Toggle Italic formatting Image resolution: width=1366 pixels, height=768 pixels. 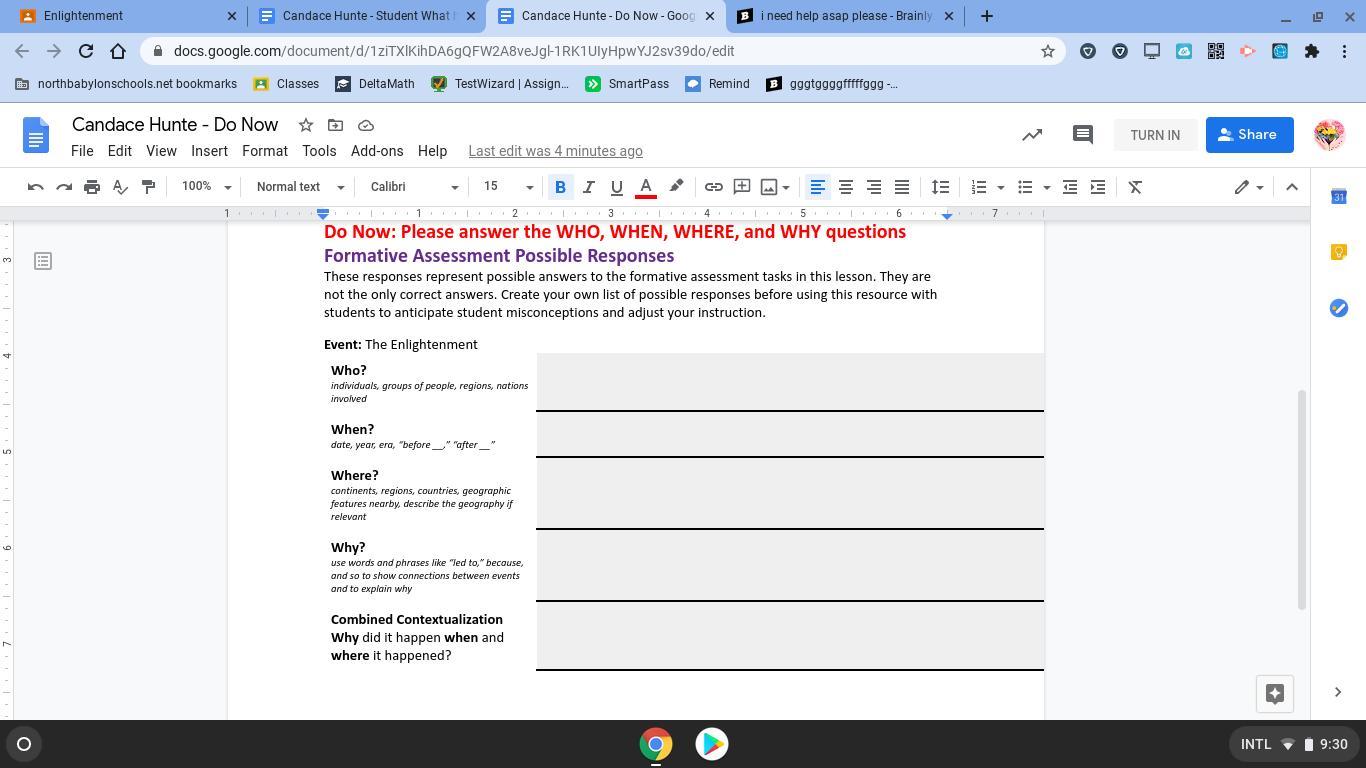[x=588, y=187]
